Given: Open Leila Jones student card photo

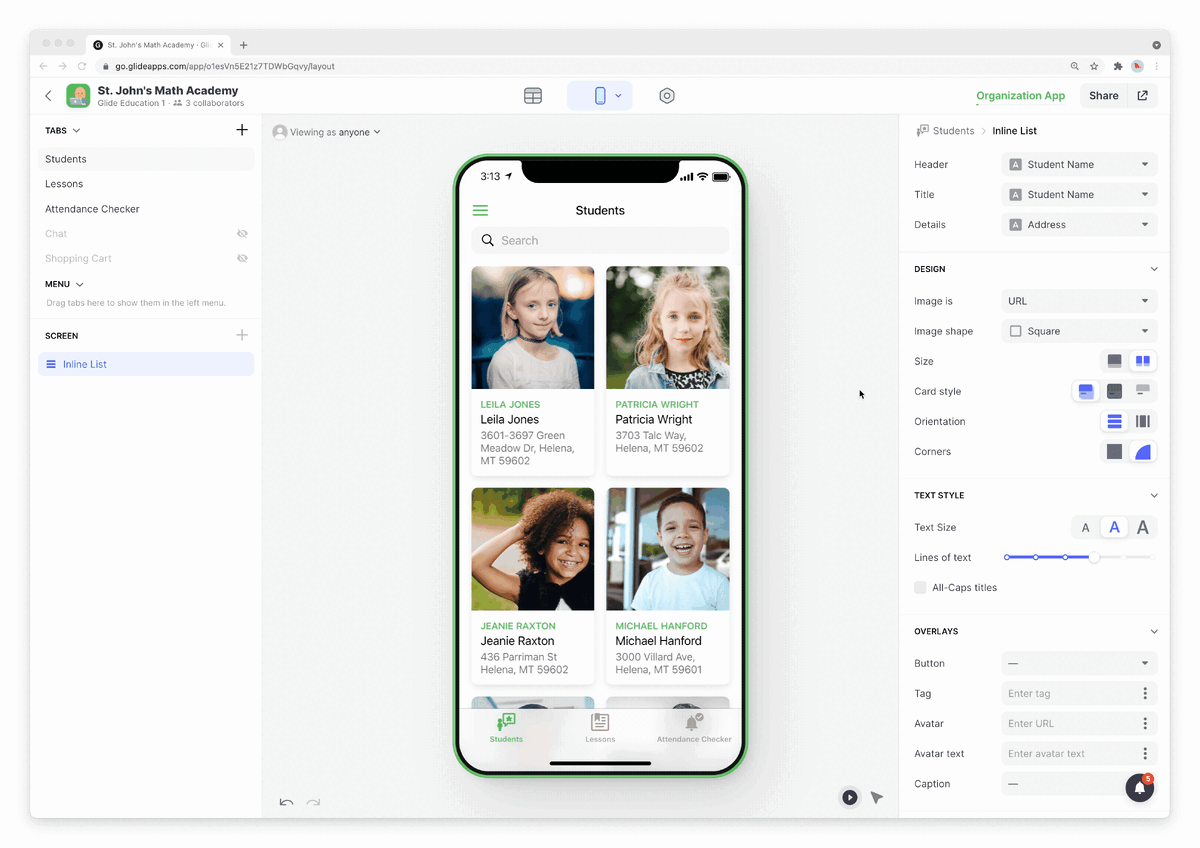Looking at the screenshot, I should pos(533,327).
